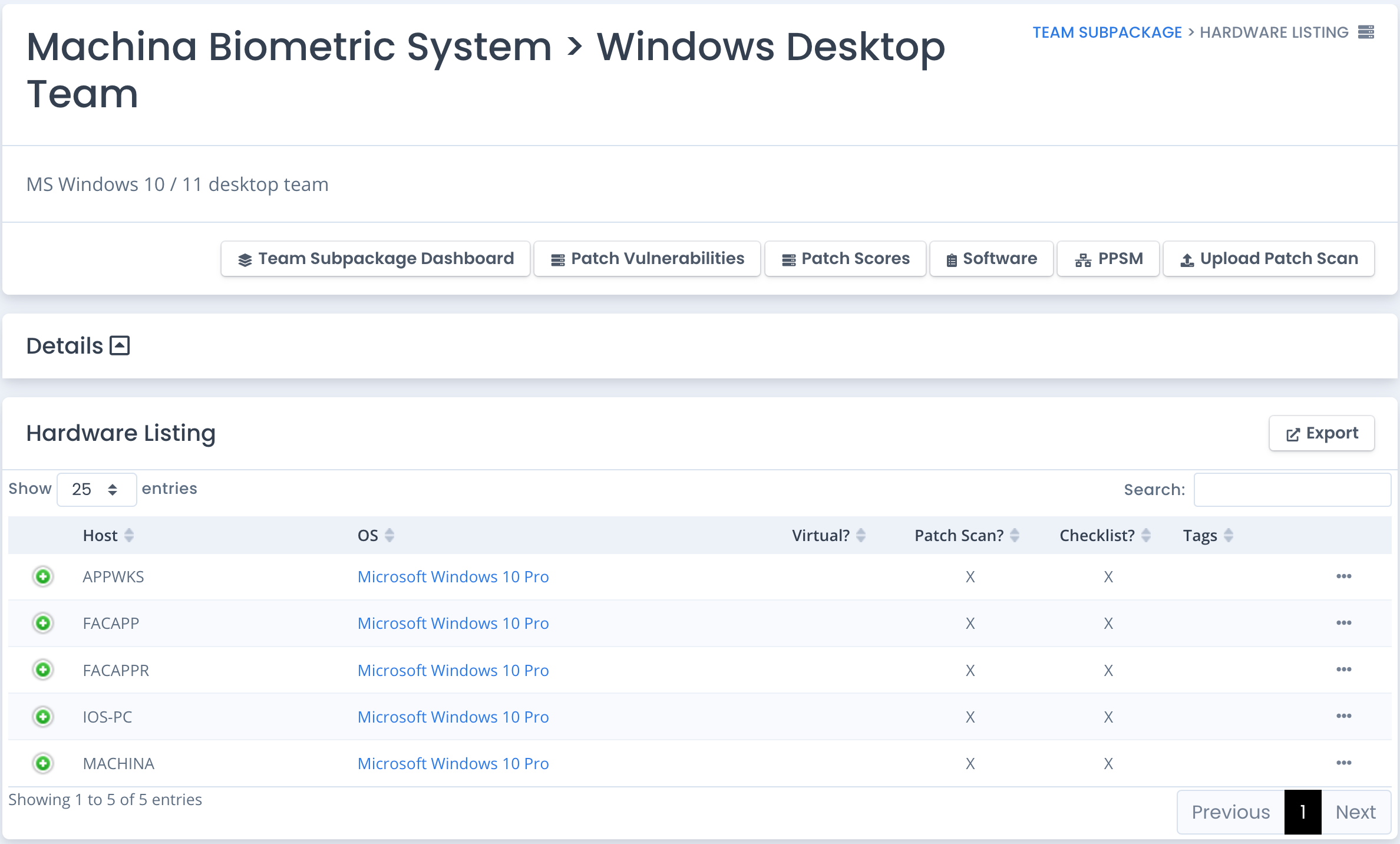Open the Software listing
This screenshot has width=1400, height=844.
(x=992, y=259)
